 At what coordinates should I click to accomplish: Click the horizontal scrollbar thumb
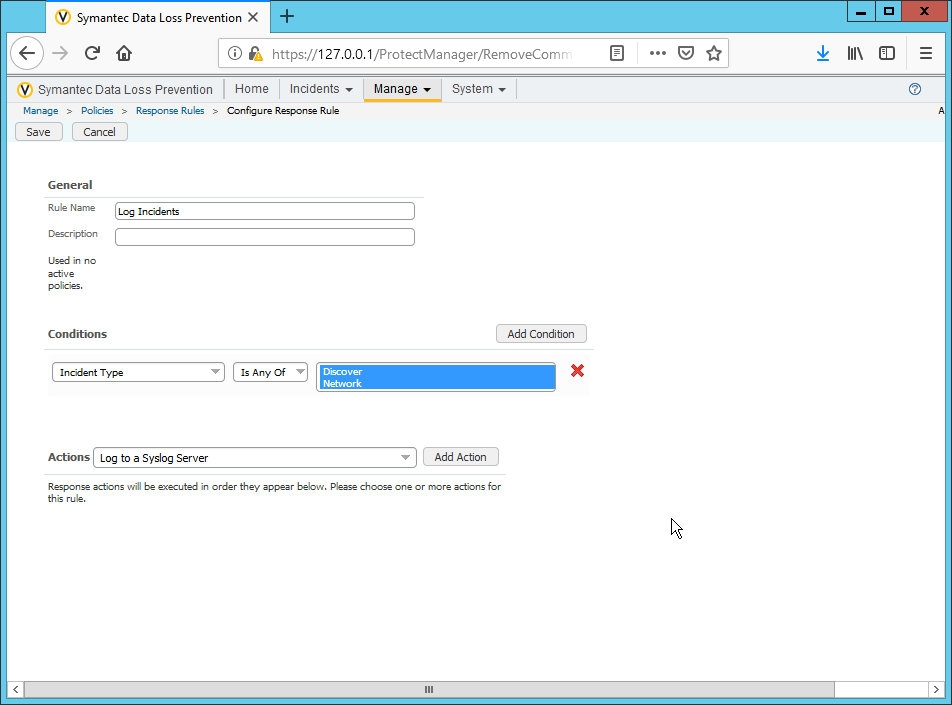[429, 689]
